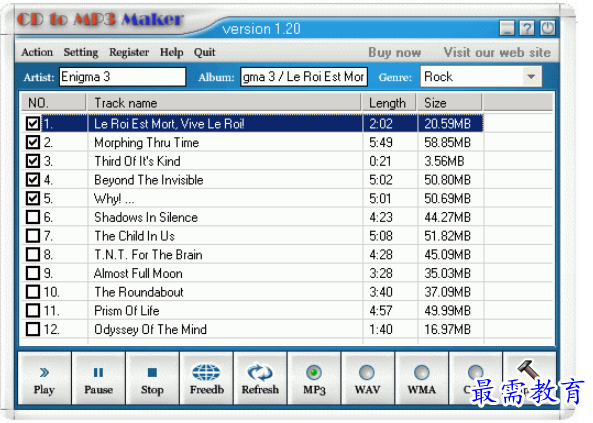Pause the current track
Image resolution: width=593 pixels, height=423 pixels.
click(x=98, y=378)
